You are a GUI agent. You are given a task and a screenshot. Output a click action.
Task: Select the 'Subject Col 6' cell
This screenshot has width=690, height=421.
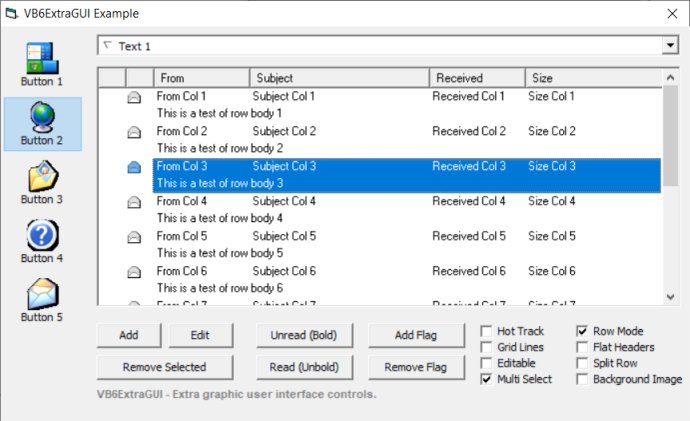(284, 271)
